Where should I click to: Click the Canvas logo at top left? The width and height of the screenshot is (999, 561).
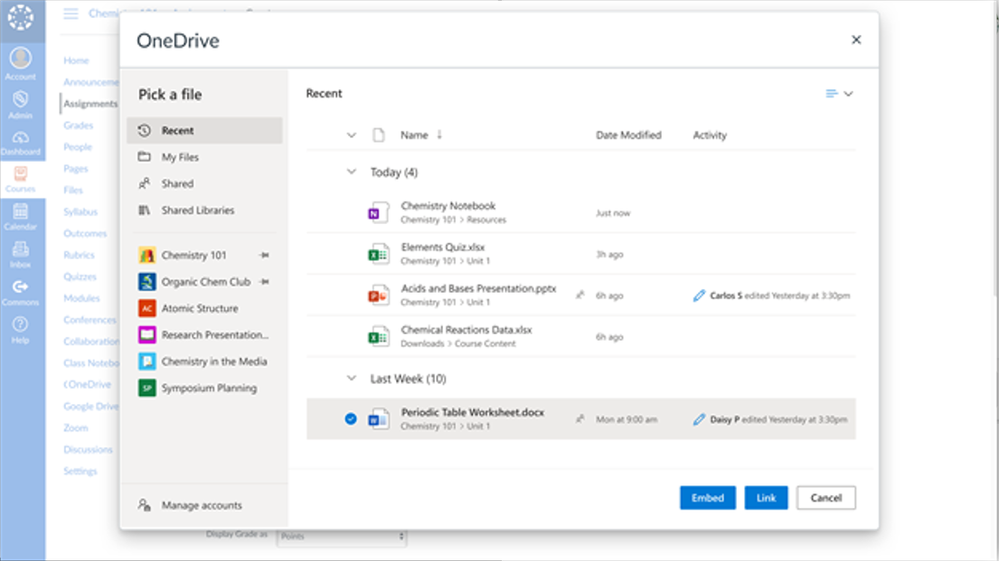tap(20, 17)
